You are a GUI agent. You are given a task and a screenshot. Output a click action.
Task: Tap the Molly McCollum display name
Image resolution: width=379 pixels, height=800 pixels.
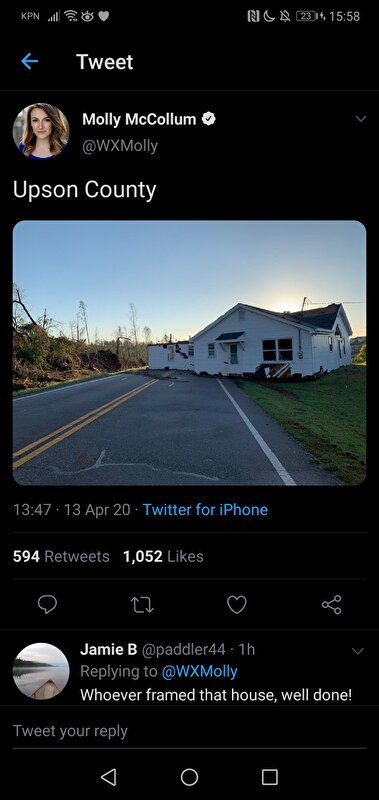click(139, 119)
